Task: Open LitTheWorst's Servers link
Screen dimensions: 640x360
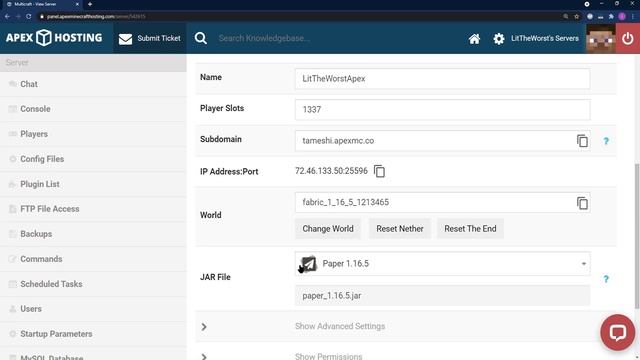Action: click(x=545, y=38)
